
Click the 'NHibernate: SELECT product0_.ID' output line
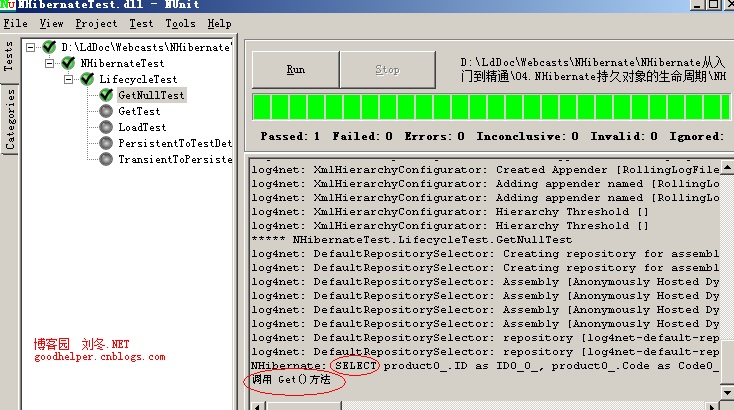485,366
